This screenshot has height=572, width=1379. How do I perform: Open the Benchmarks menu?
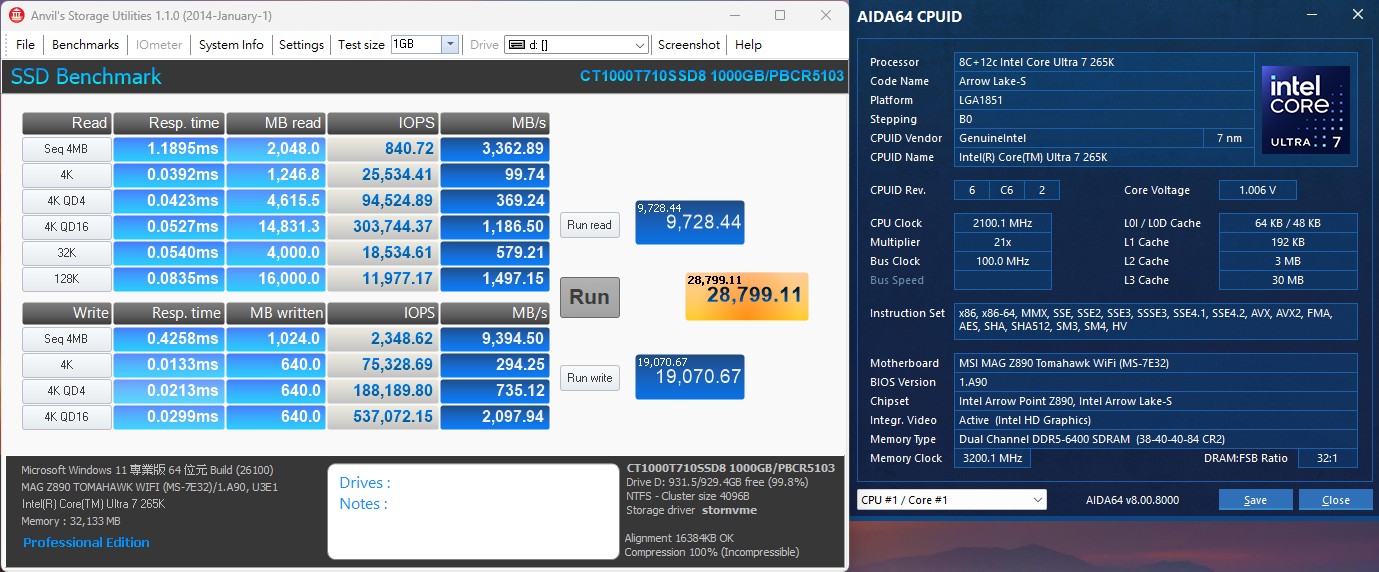85,45
